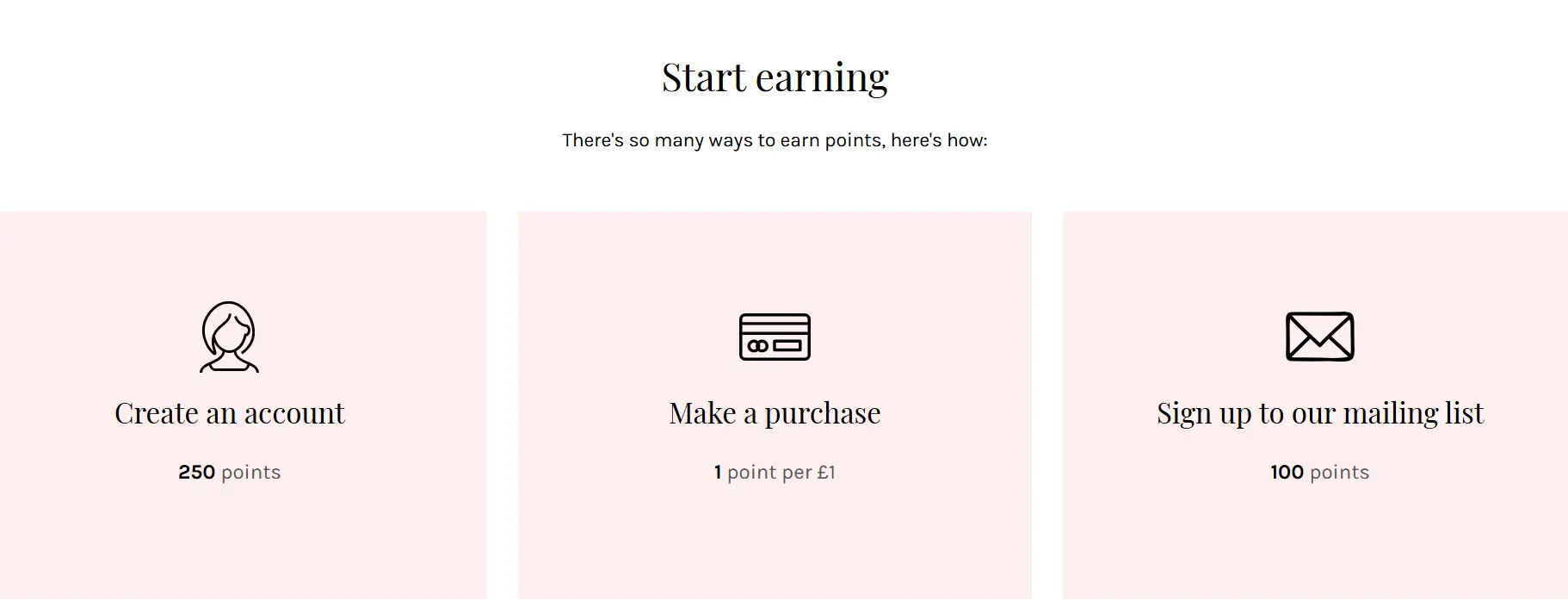This screenshot has height=600, width=1568.
Task: Click the credit card purchase icon
Action: pos(775,337)
